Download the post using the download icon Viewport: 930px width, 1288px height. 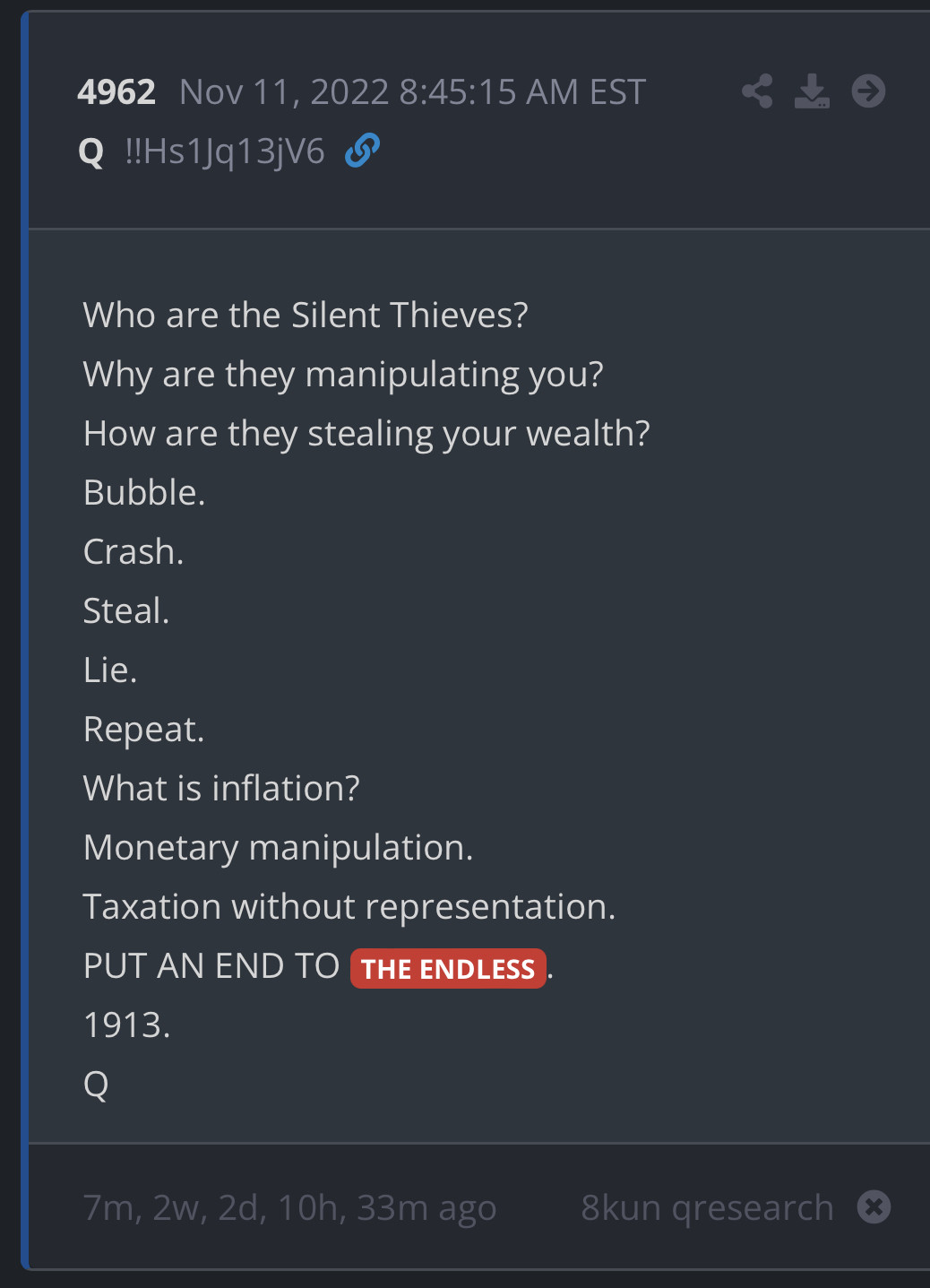(812, 91)
